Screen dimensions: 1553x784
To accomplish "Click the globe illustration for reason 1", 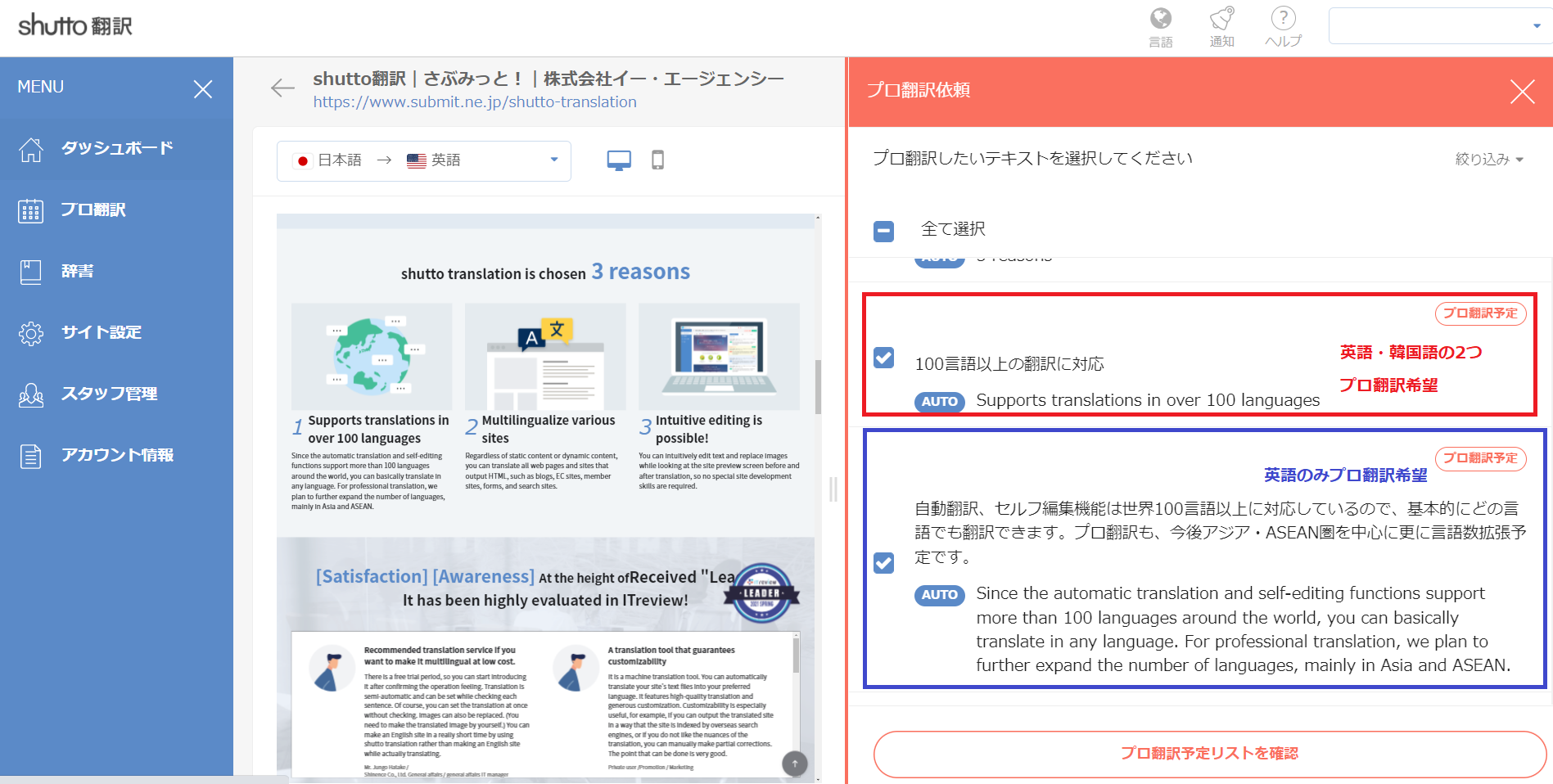I will pyautogui.click(x=372, y=357).
